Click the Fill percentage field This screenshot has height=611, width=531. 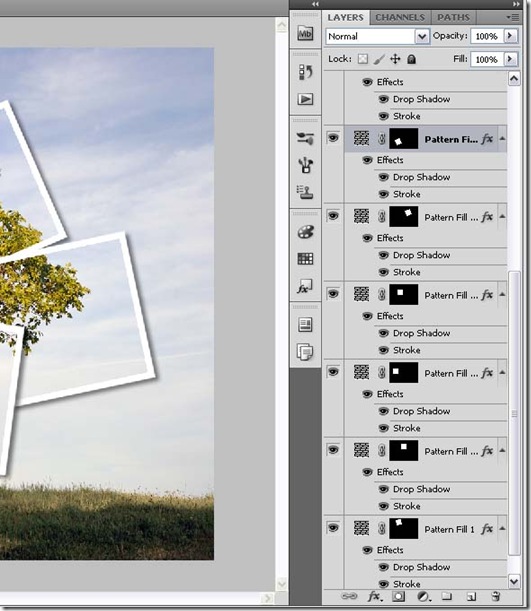487,59
